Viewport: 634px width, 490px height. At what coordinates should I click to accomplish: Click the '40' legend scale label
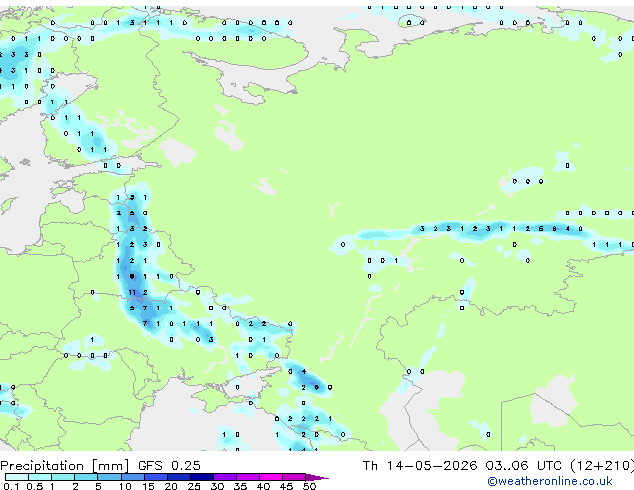click(263, 486)
